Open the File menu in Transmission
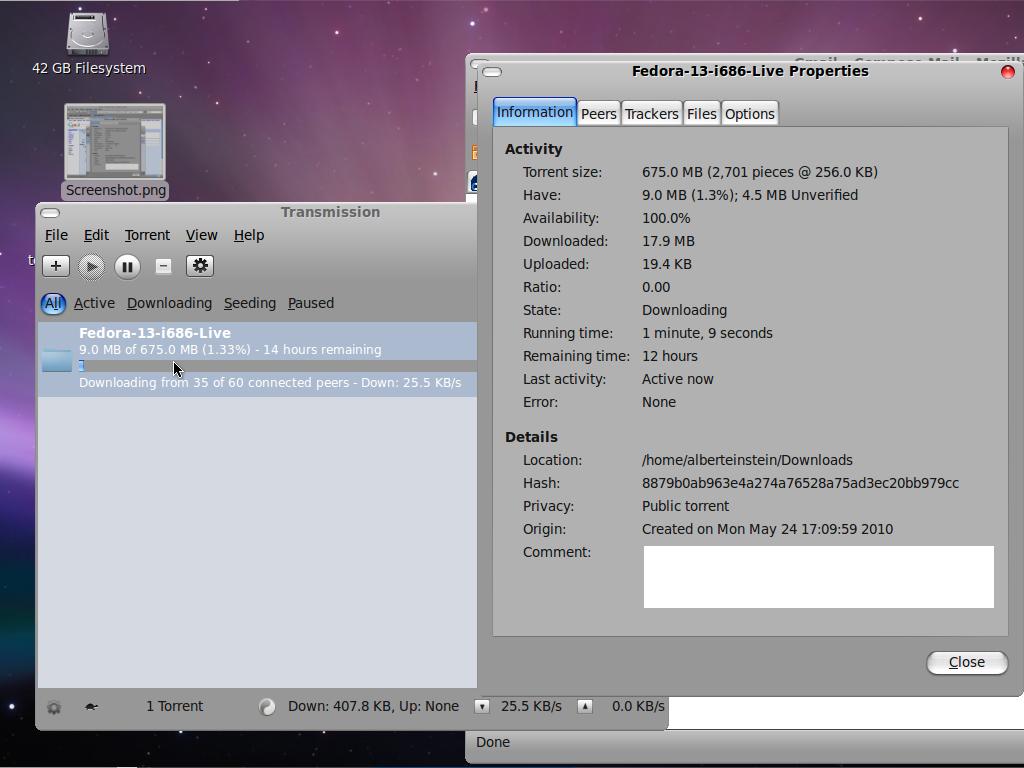This screenshot has width=1024, height=768. click(x=56, y=235)
